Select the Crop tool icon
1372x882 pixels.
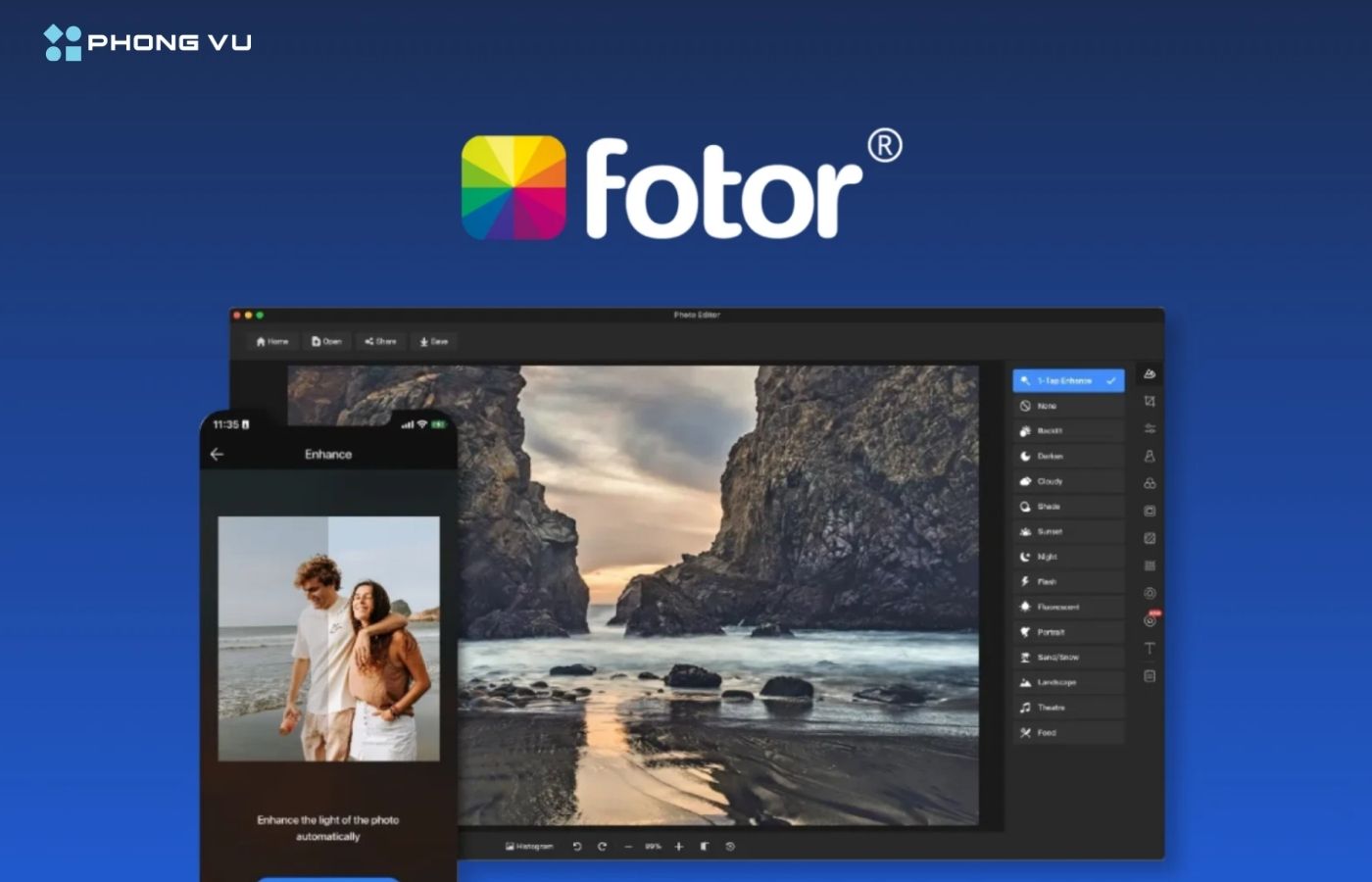click(1150, 402)
